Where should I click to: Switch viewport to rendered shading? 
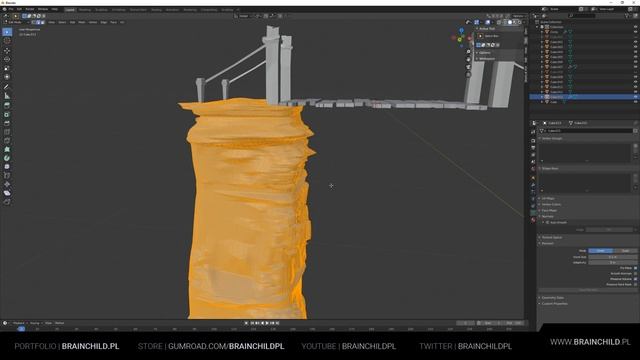click(520, 22)
